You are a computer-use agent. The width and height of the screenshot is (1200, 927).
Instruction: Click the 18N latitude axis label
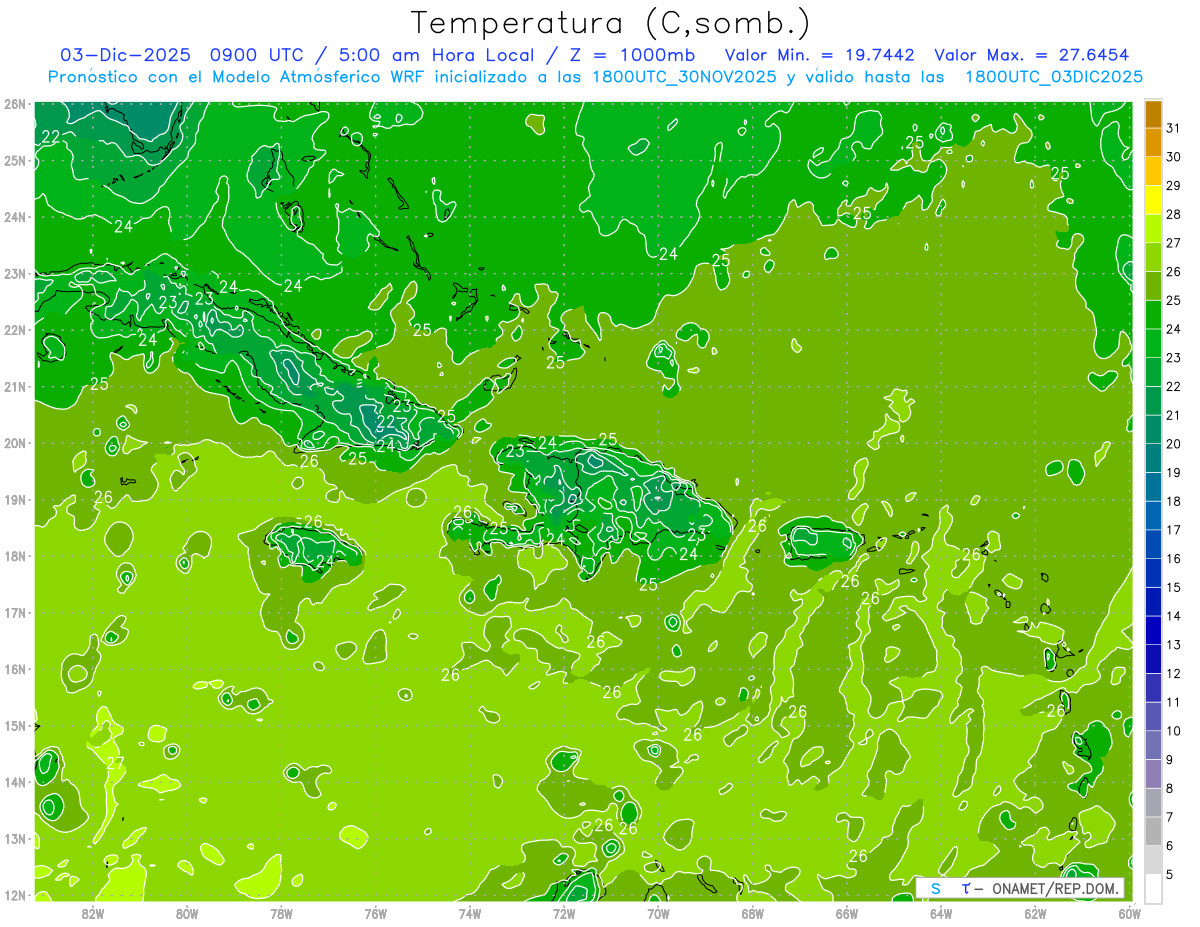pyautogui.click(x=14, y=556)
